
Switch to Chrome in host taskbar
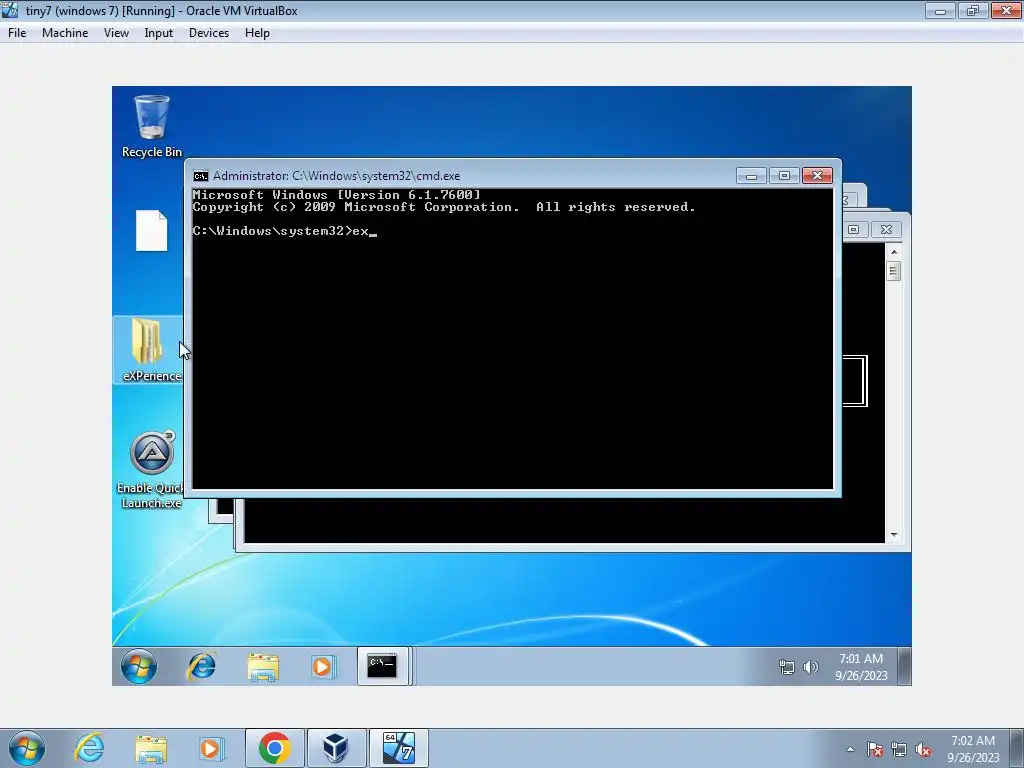(x=274, y=748)
